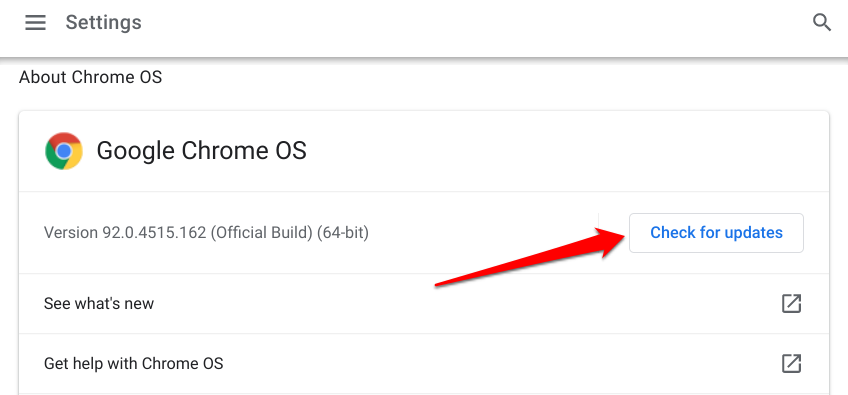
Task: Open the See what's new row
Action: [x=423, y=304]
